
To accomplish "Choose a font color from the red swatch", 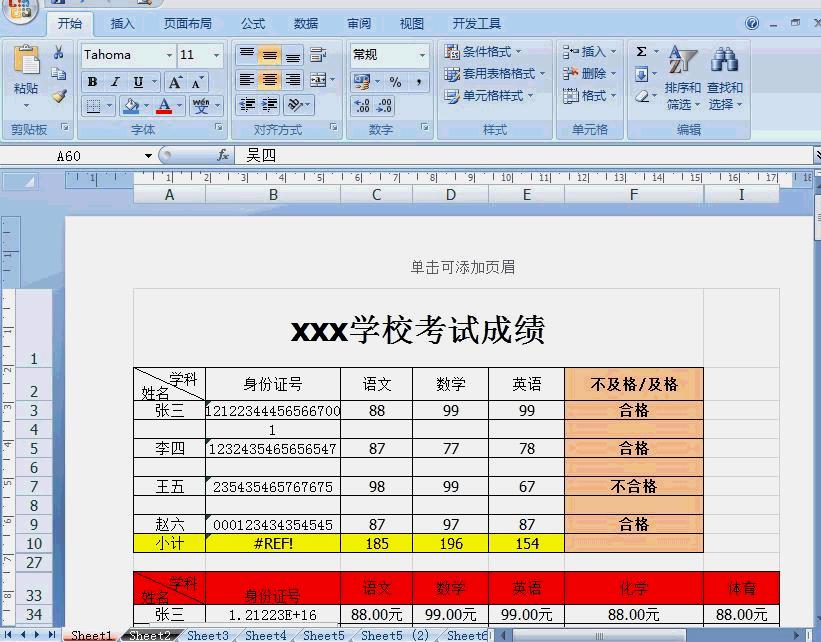I will pyautogui.click(x=164, y=107).
